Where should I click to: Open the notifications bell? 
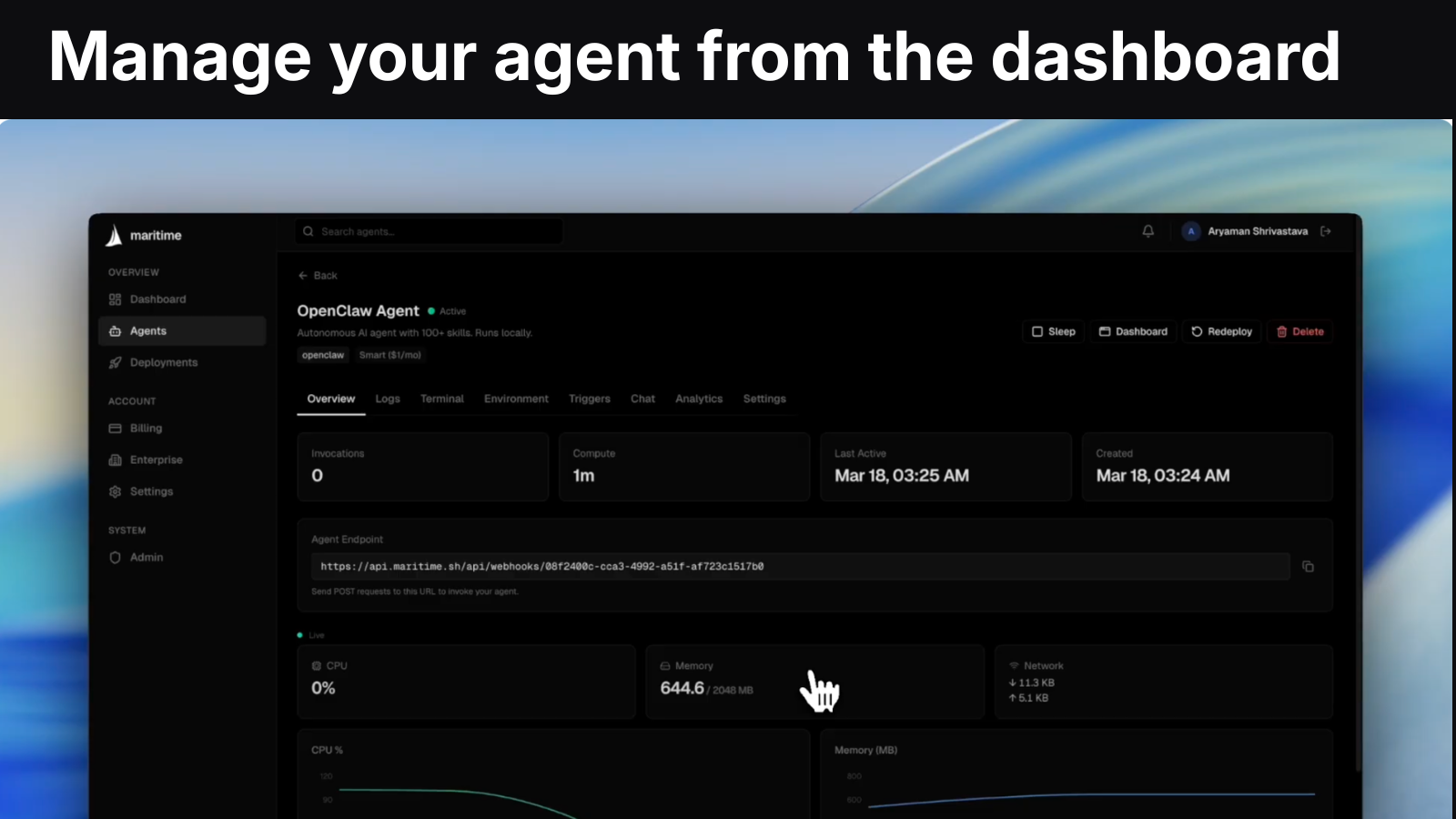(1148, 231)
